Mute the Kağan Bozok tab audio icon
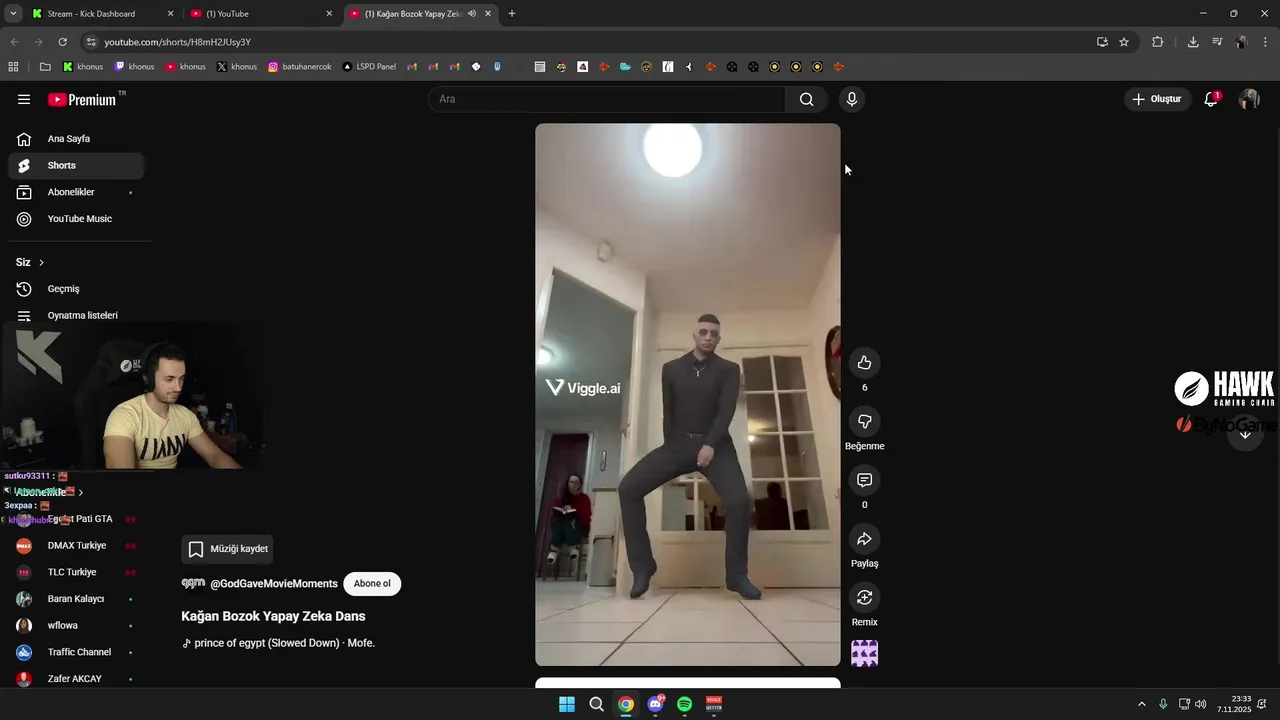 (x=472, y=14)
